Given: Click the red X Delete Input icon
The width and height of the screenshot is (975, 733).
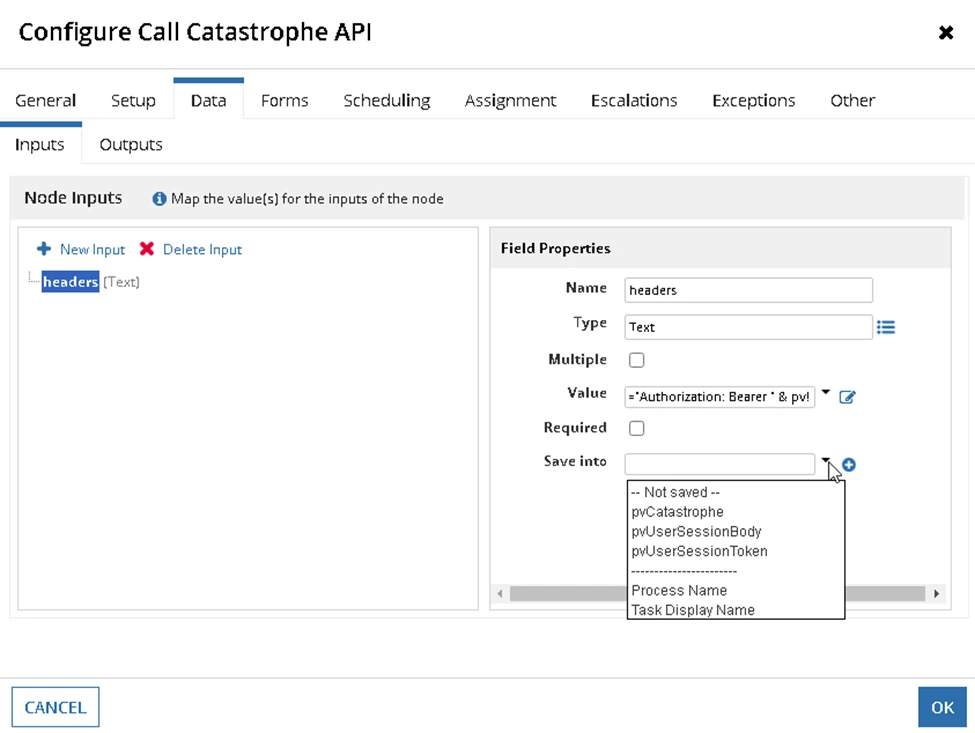Looking at the screenshot, I should tap(147, 249).
